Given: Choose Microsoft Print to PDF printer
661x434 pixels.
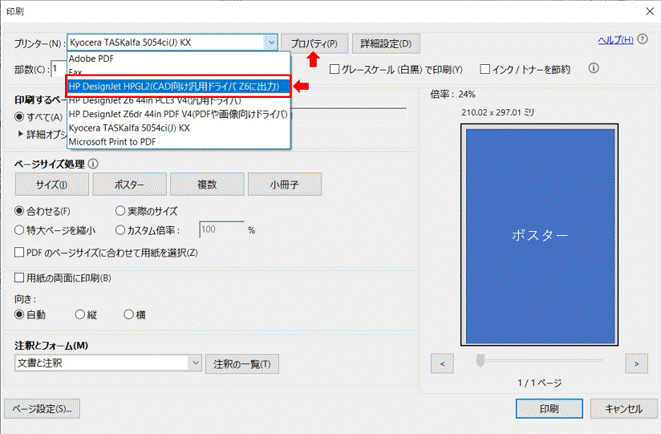Looking at the screenshot, I should (178, 142).
